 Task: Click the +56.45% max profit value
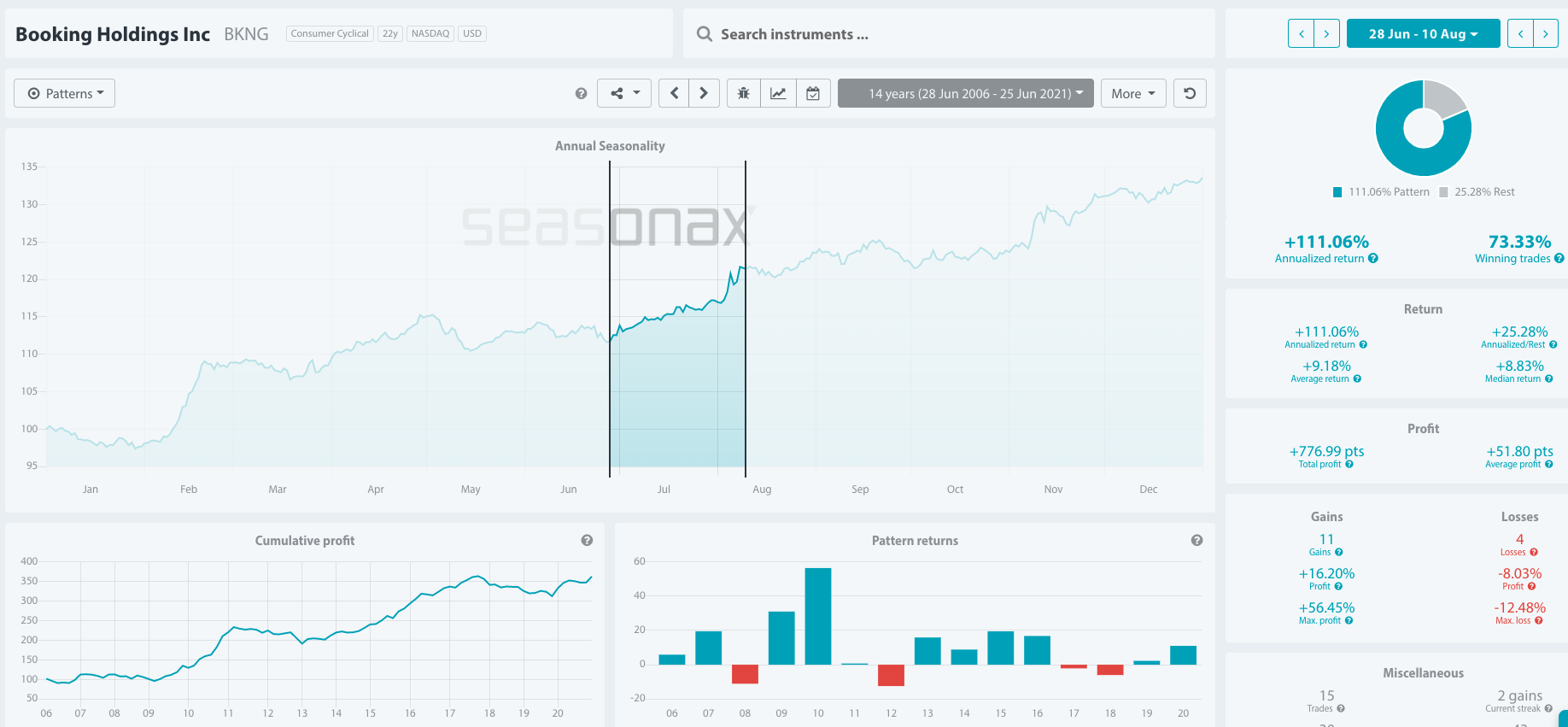[x=1326, y=607]
